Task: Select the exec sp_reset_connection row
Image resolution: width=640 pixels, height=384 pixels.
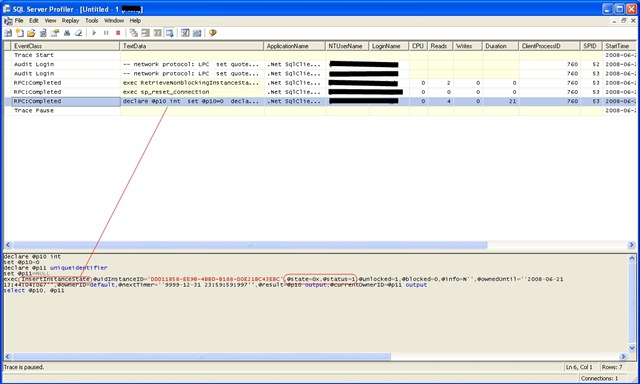Action: (x=320, y=92)
